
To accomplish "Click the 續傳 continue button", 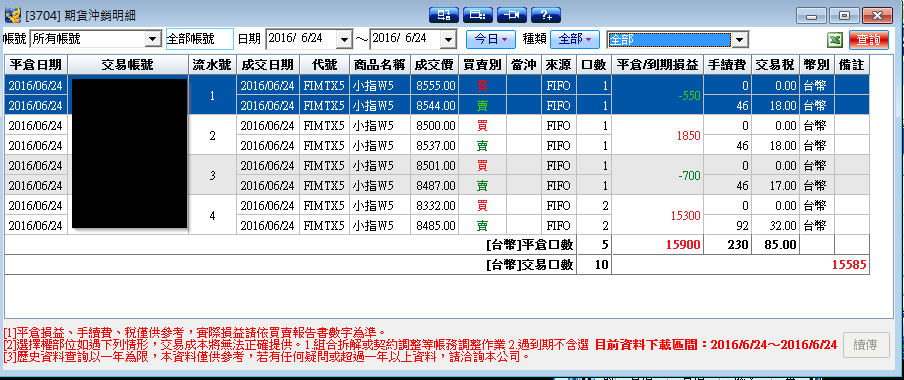I will [866, 345].
